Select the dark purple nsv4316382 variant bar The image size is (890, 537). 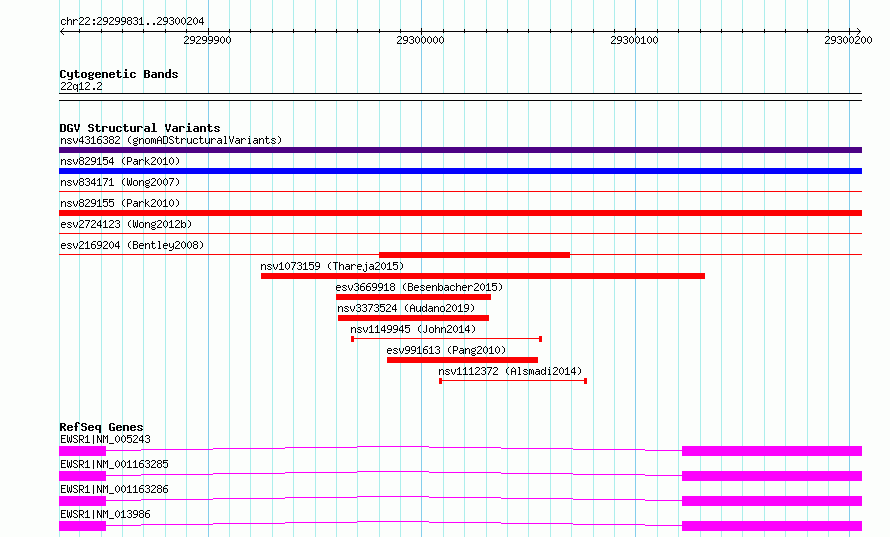pos(460,150)
